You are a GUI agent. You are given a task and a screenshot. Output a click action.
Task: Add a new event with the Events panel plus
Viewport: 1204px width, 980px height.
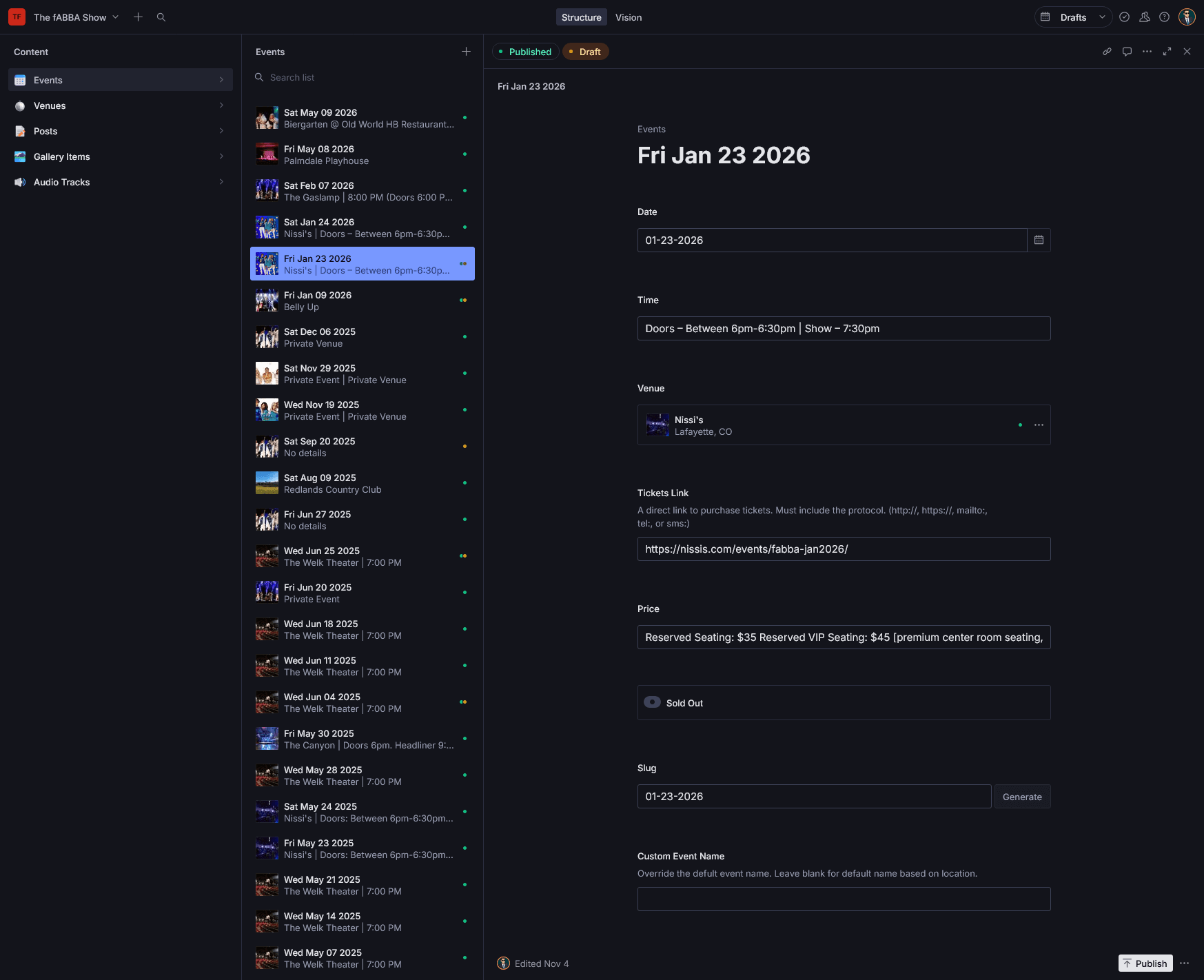pos(466,51)
